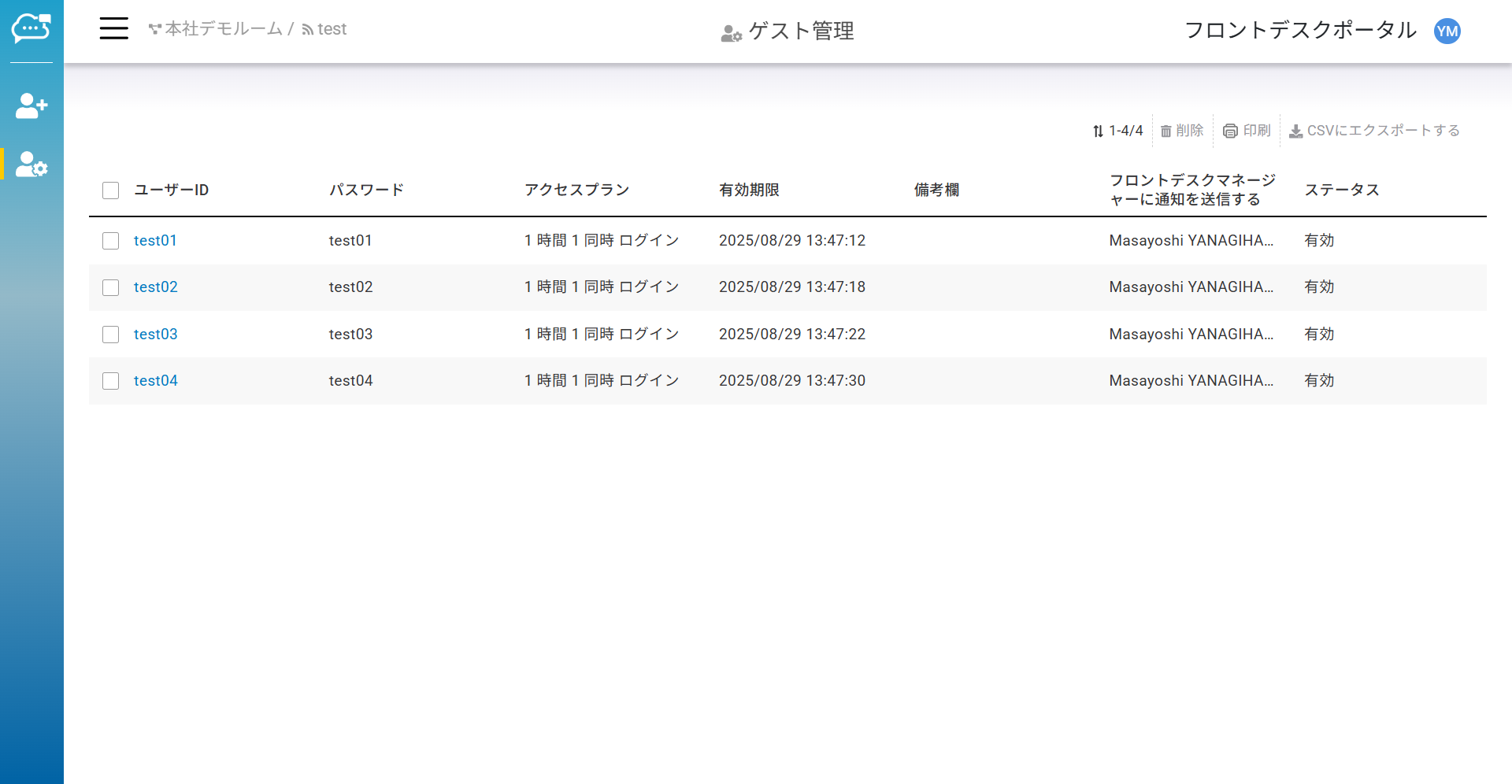Open the add guest user sidebar icon
This screenshot has width=1512, height=784.
pos(31,105)
